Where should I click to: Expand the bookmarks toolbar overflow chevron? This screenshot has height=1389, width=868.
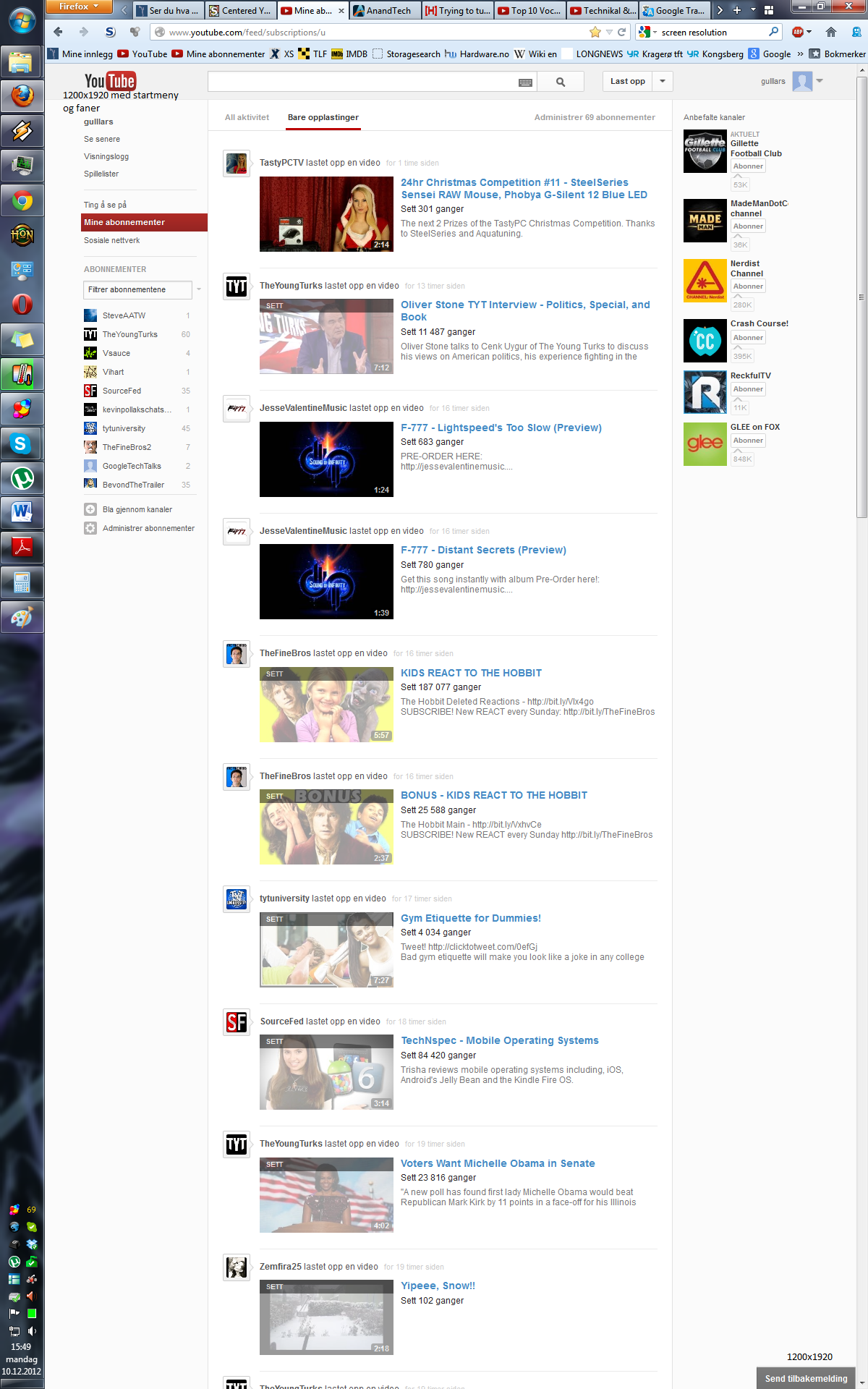800,54
